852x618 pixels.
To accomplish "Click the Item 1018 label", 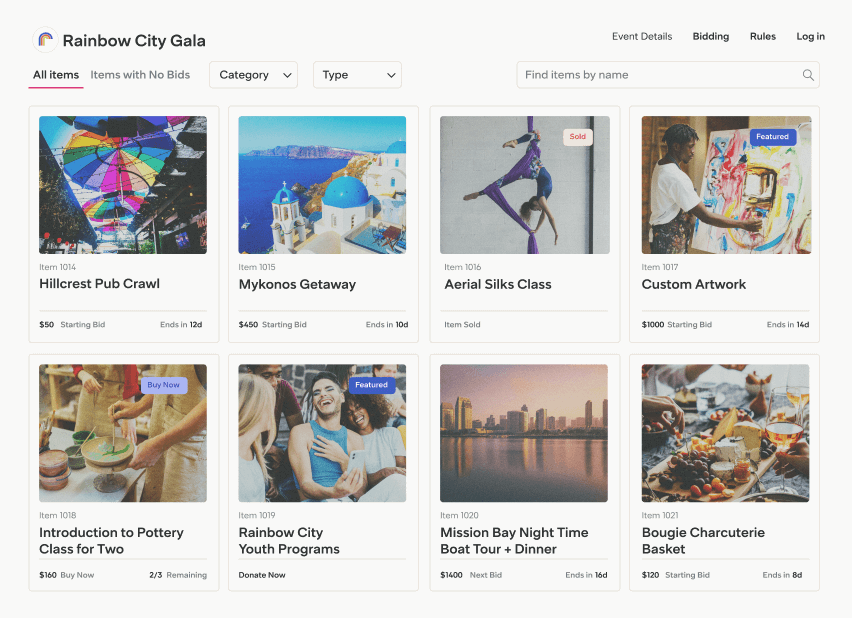I will 58,515.
